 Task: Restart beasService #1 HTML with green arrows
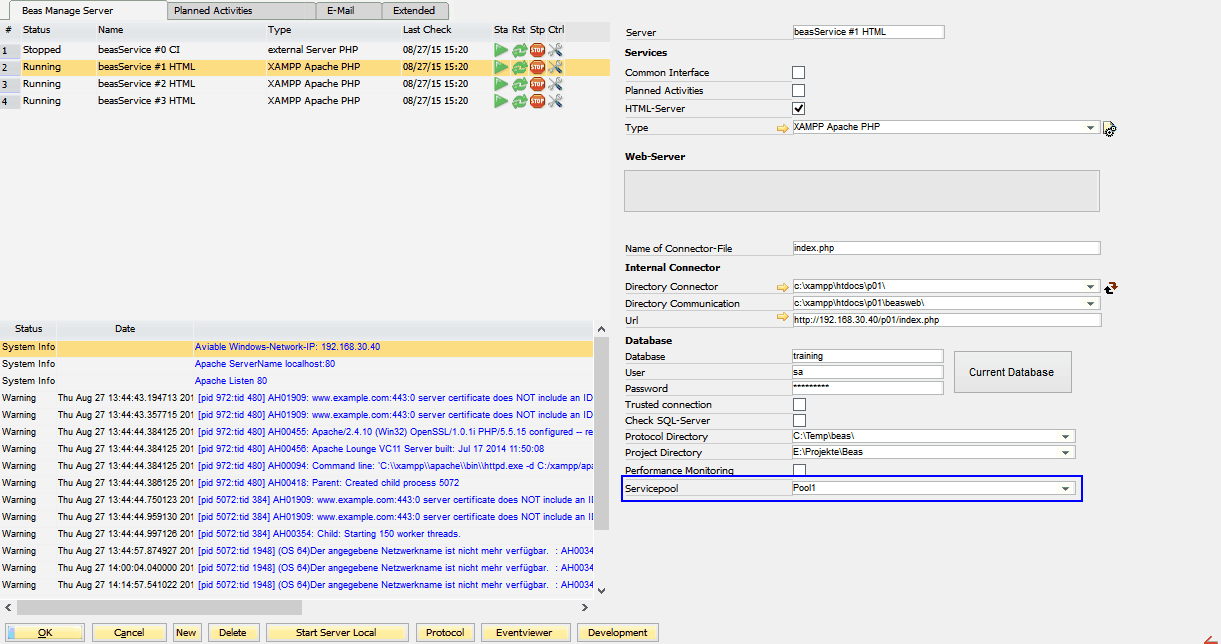519,67
